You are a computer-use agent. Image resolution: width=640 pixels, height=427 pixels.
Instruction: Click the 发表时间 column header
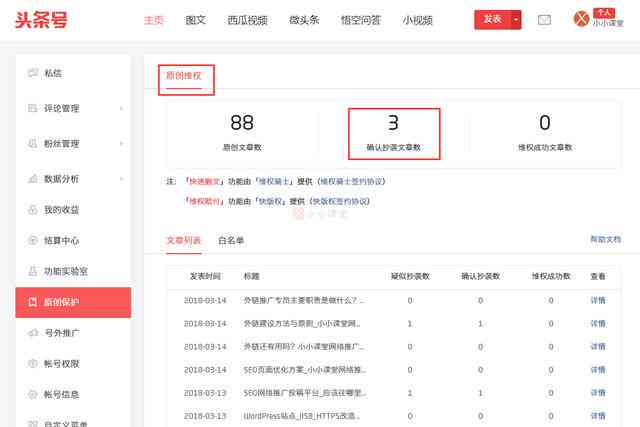[205, 276]
